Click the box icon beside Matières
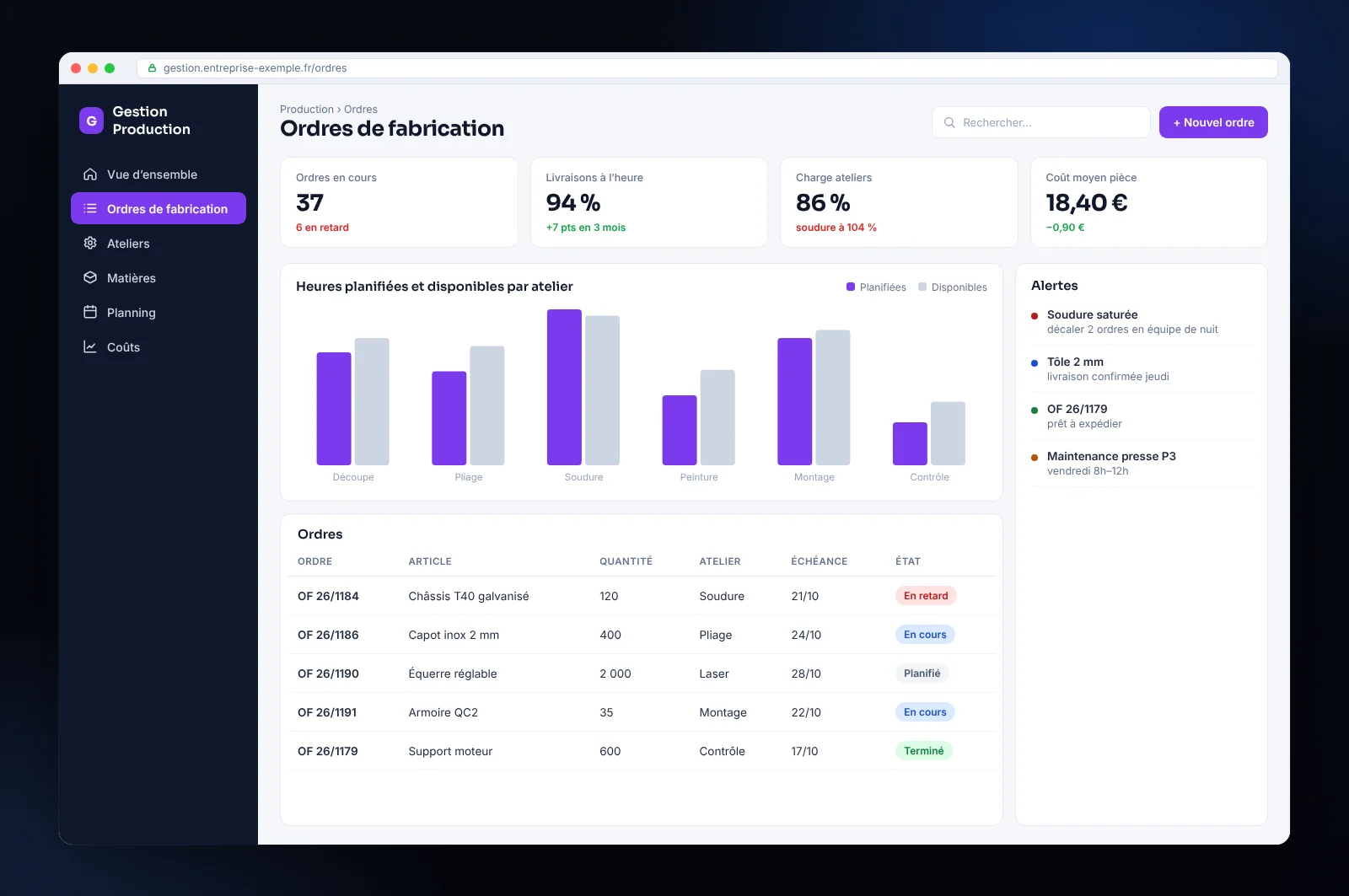The height and width of the screenshot is (896, 1349). point(90,278)
